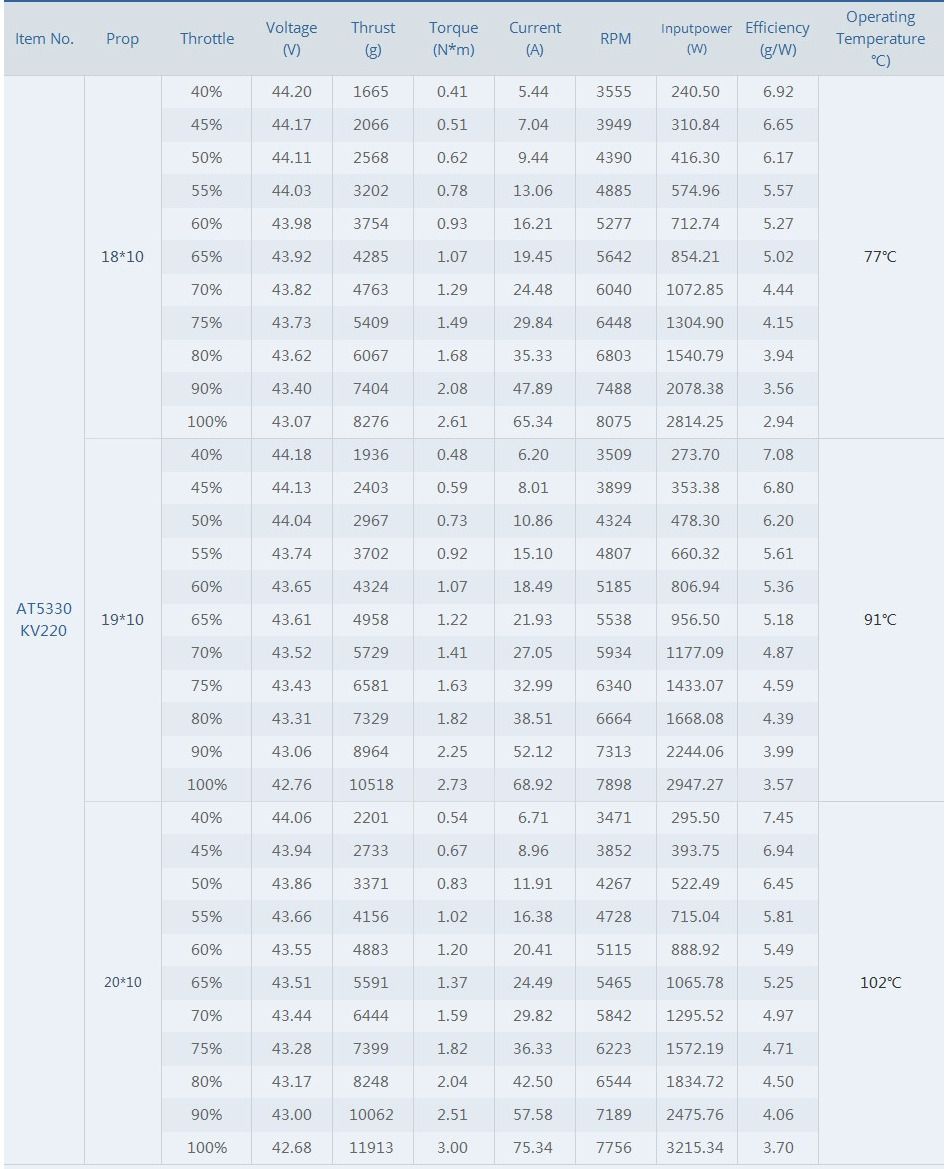
Task: Click the 19*10 prop cell
Action: pyautogui.click(x=122, y=620)
